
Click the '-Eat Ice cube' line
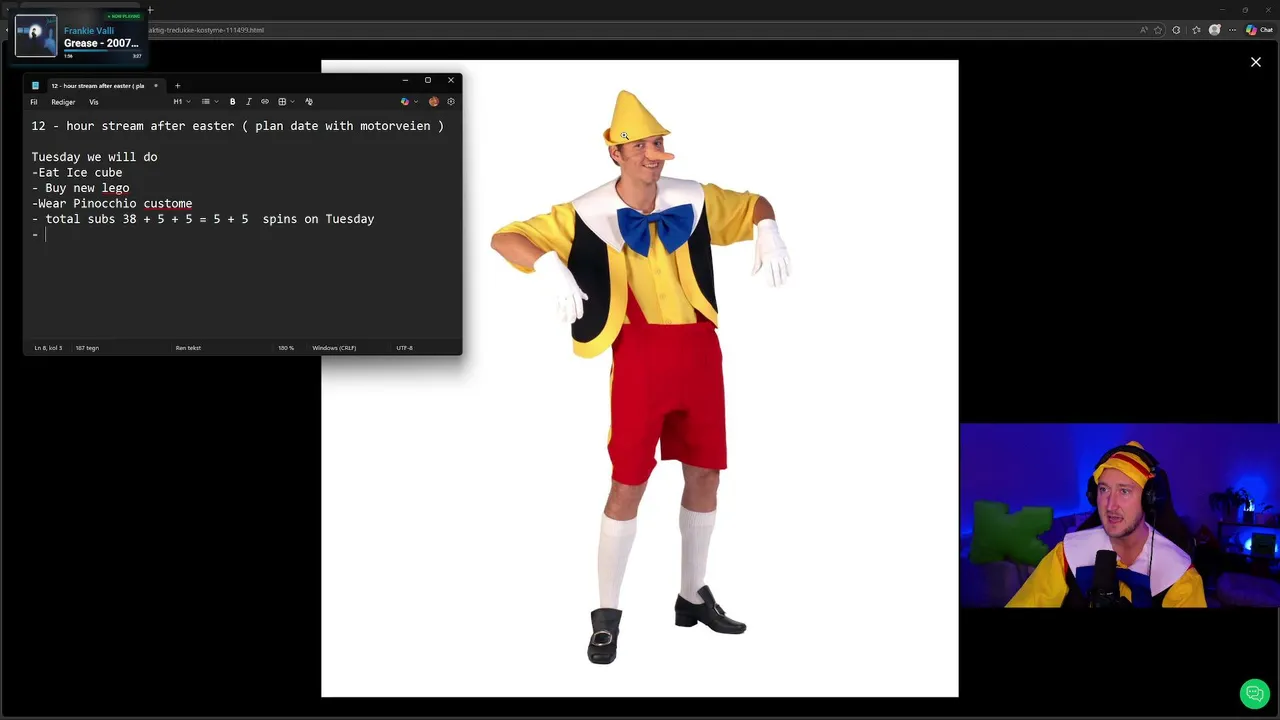pos(77,172)
